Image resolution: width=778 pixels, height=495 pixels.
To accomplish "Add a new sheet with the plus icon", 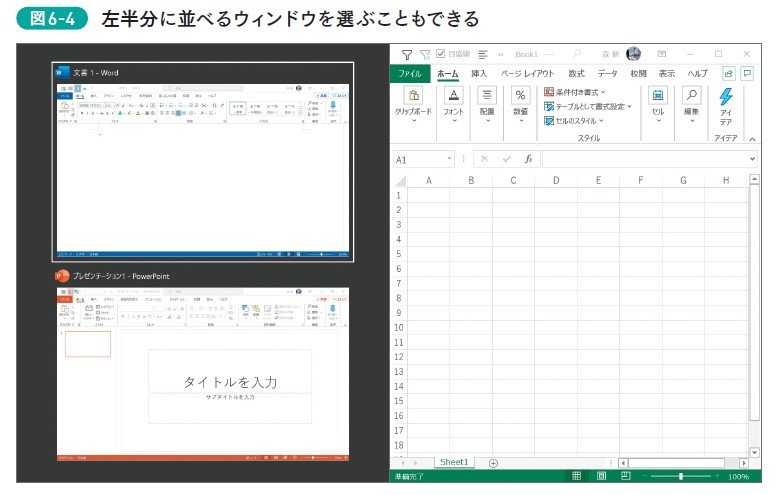I will click(x=493, y=463).
